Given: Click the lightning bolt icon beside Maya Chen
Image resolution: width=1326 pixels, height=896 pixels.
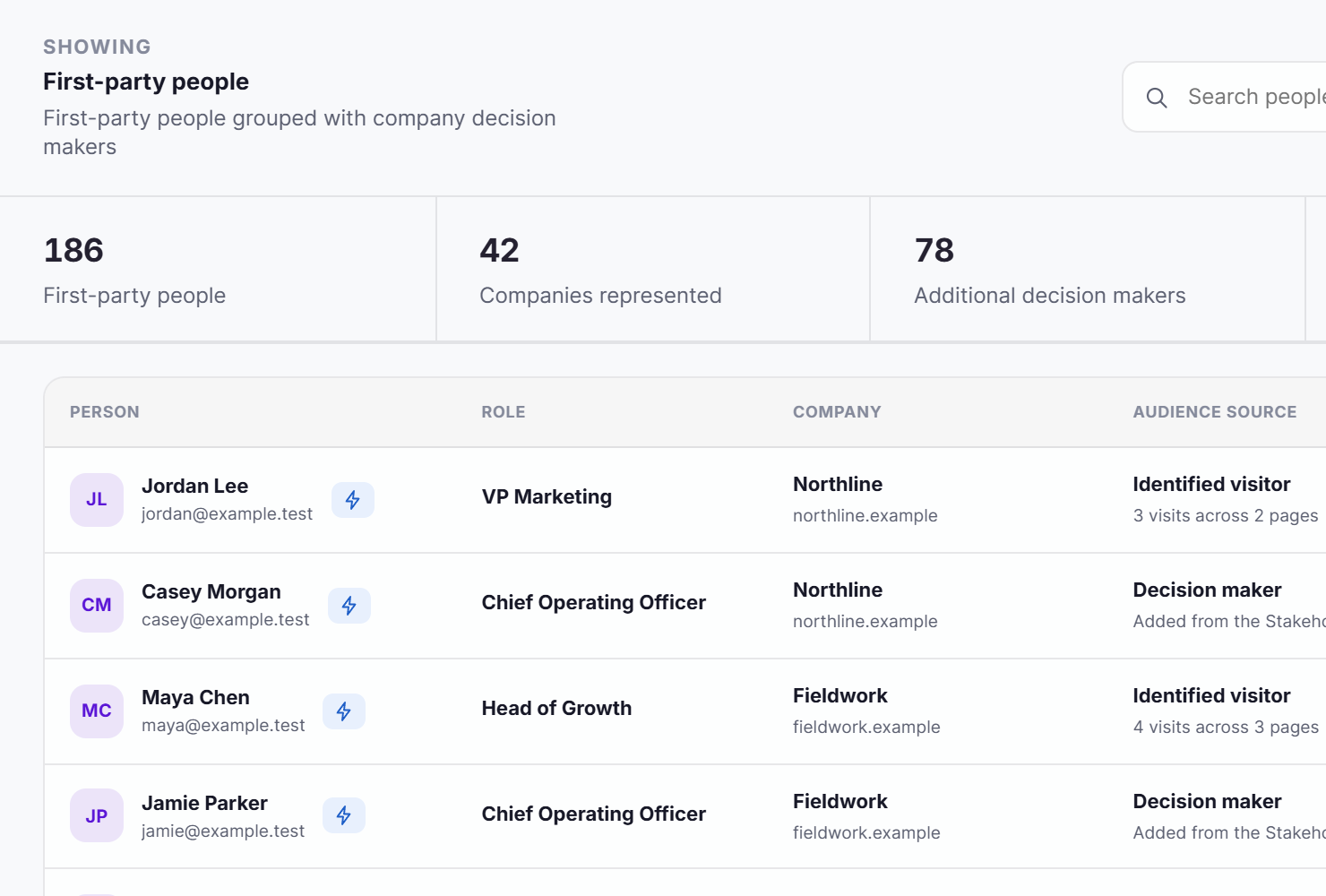Looking at the screenshot, I should (344, 711).
